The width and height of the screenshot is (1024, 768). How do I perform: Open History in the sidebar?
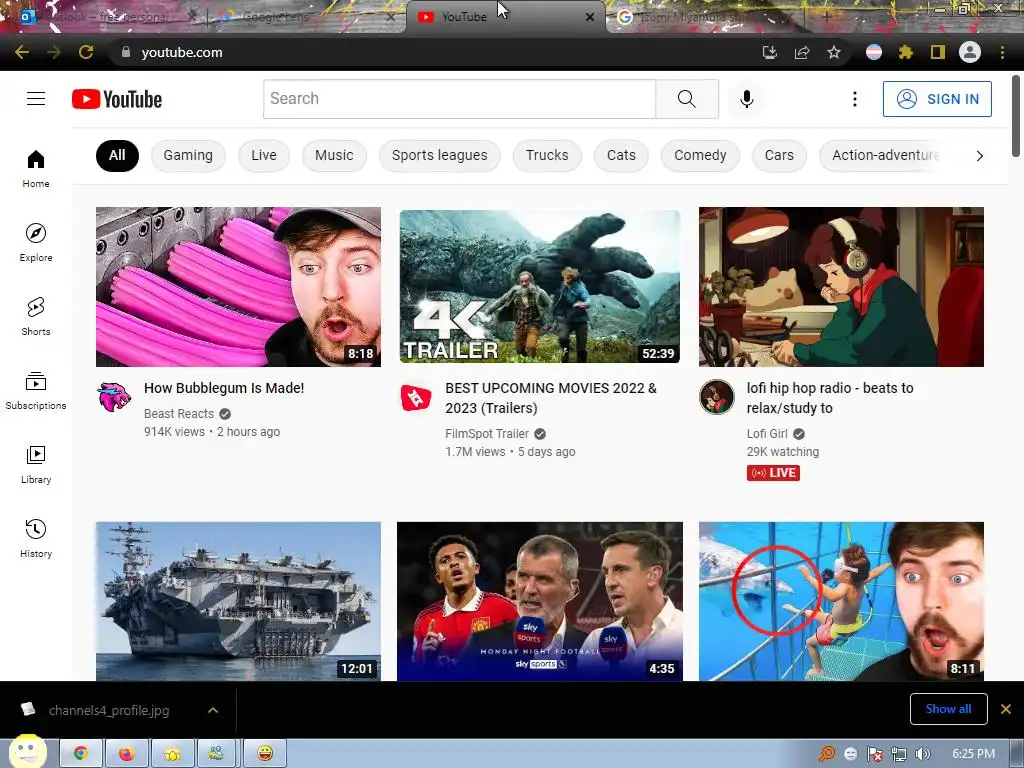tap(36, 538)
